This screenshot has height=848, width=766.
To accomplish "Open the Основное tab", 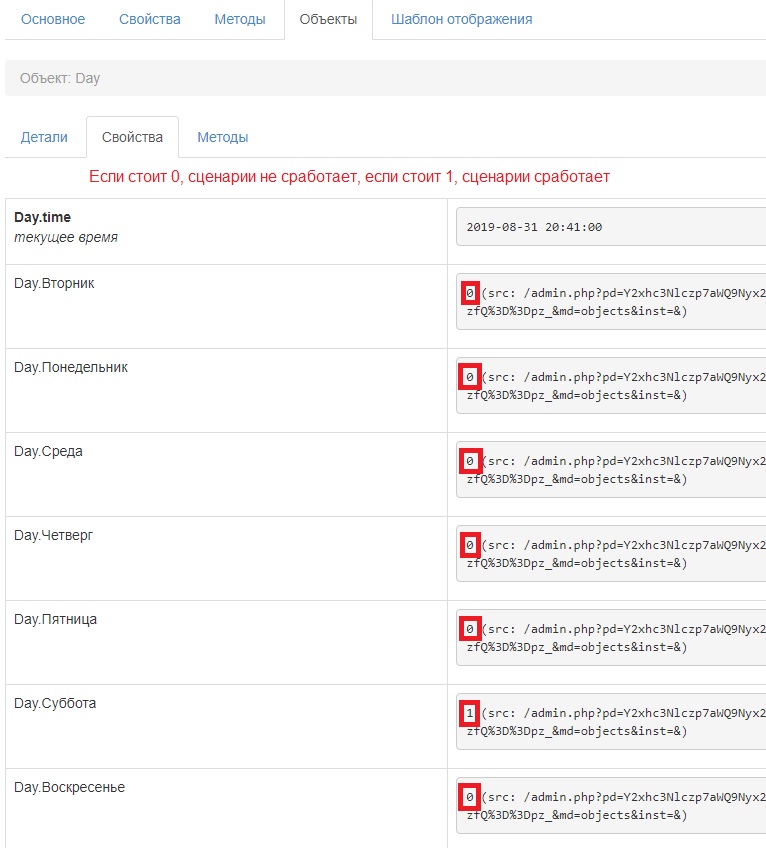I will click(x=53, y=19).
